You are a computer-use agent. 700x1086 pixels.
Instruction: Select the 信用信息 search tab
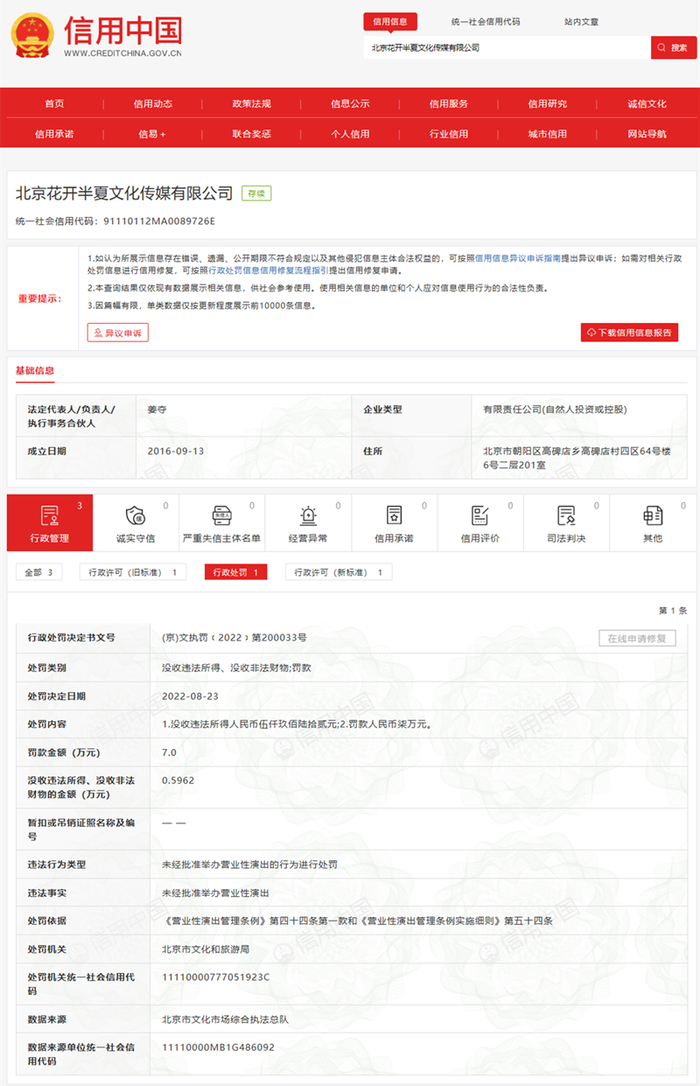(x=390, y=21)
